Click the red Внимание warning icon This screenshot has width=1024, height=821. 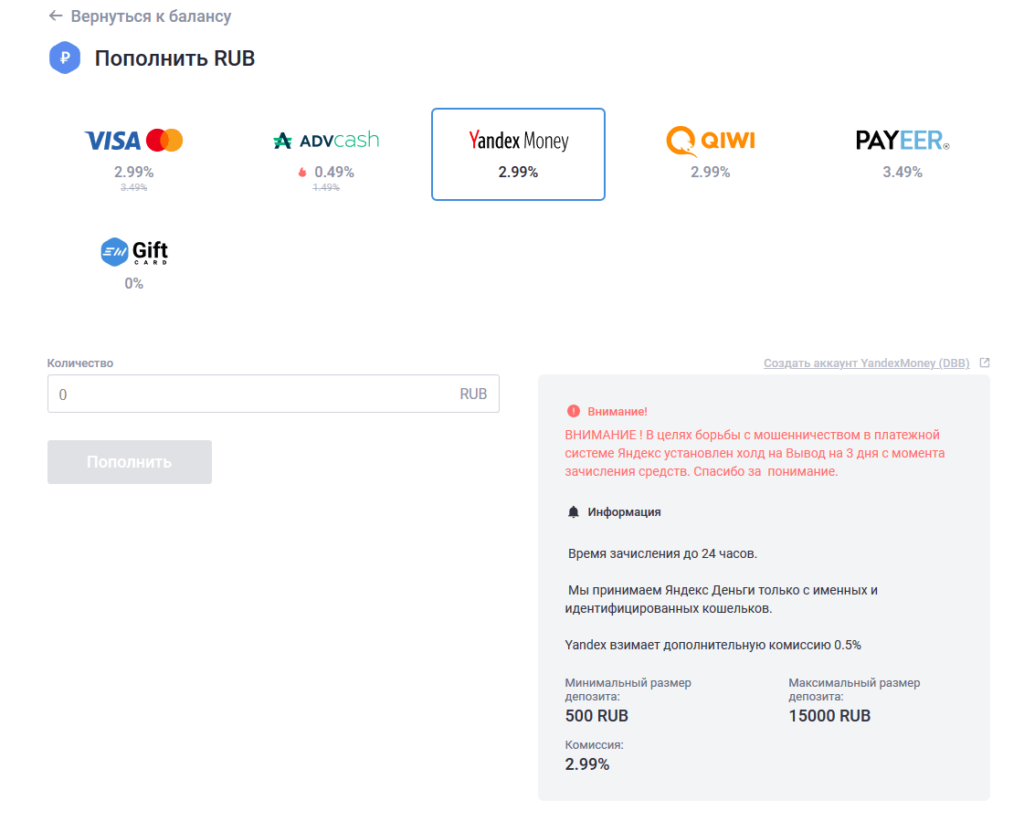point(573,411)
